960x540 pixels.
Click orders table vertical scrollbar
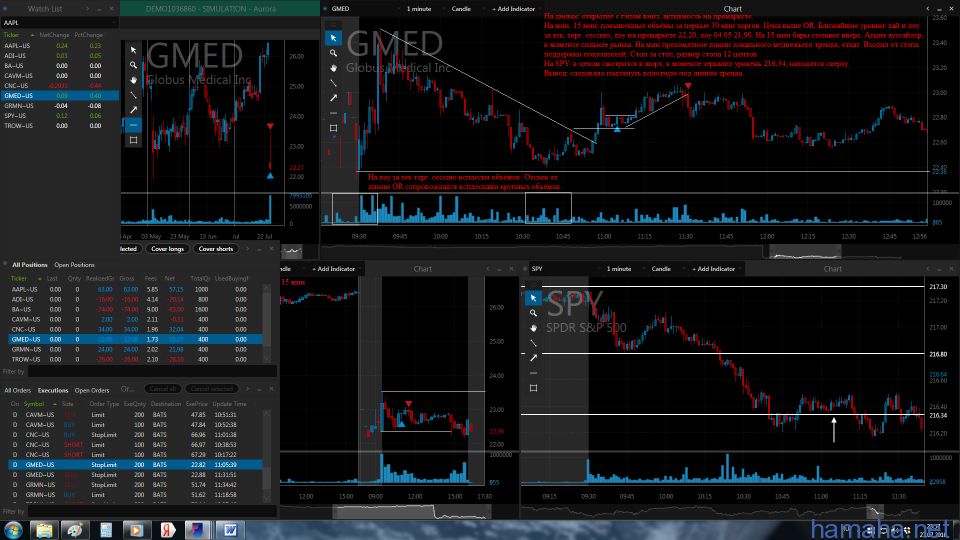pyautogui.click(x=266, y=457)
